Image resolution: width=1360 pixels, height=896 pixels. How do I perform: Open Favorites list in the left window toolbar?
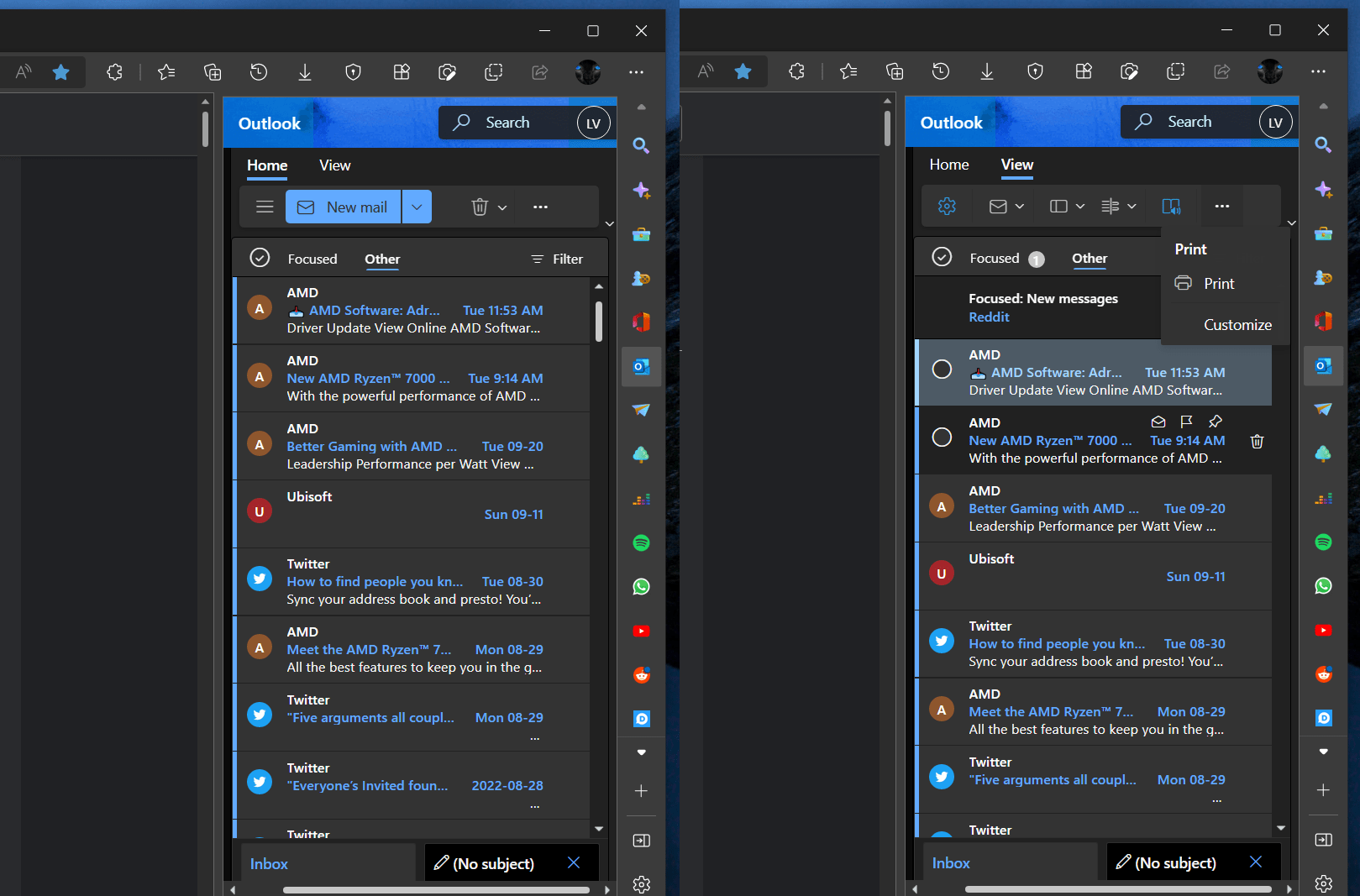point(166,72)
